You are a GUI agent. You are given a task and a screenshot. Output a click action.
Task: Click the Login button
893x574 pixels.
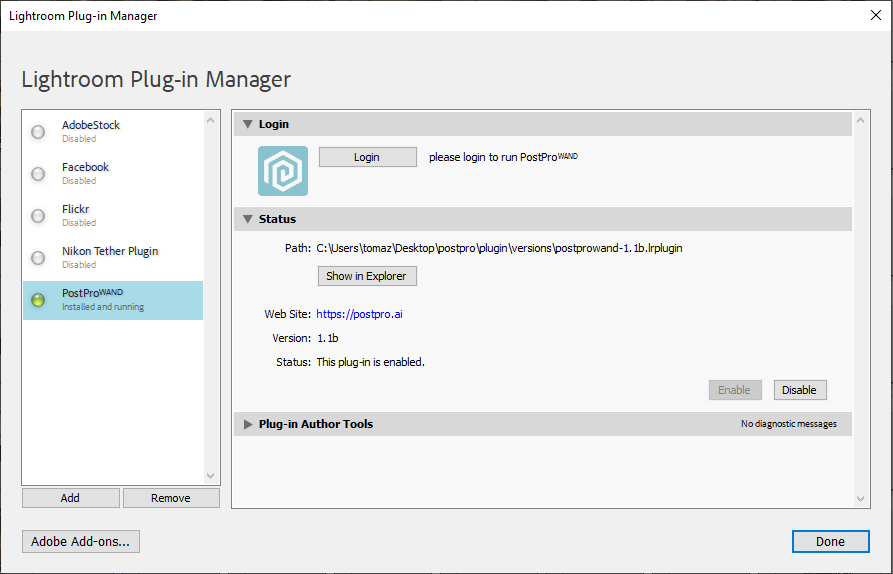pyautogui.click(x=367, y=157)
